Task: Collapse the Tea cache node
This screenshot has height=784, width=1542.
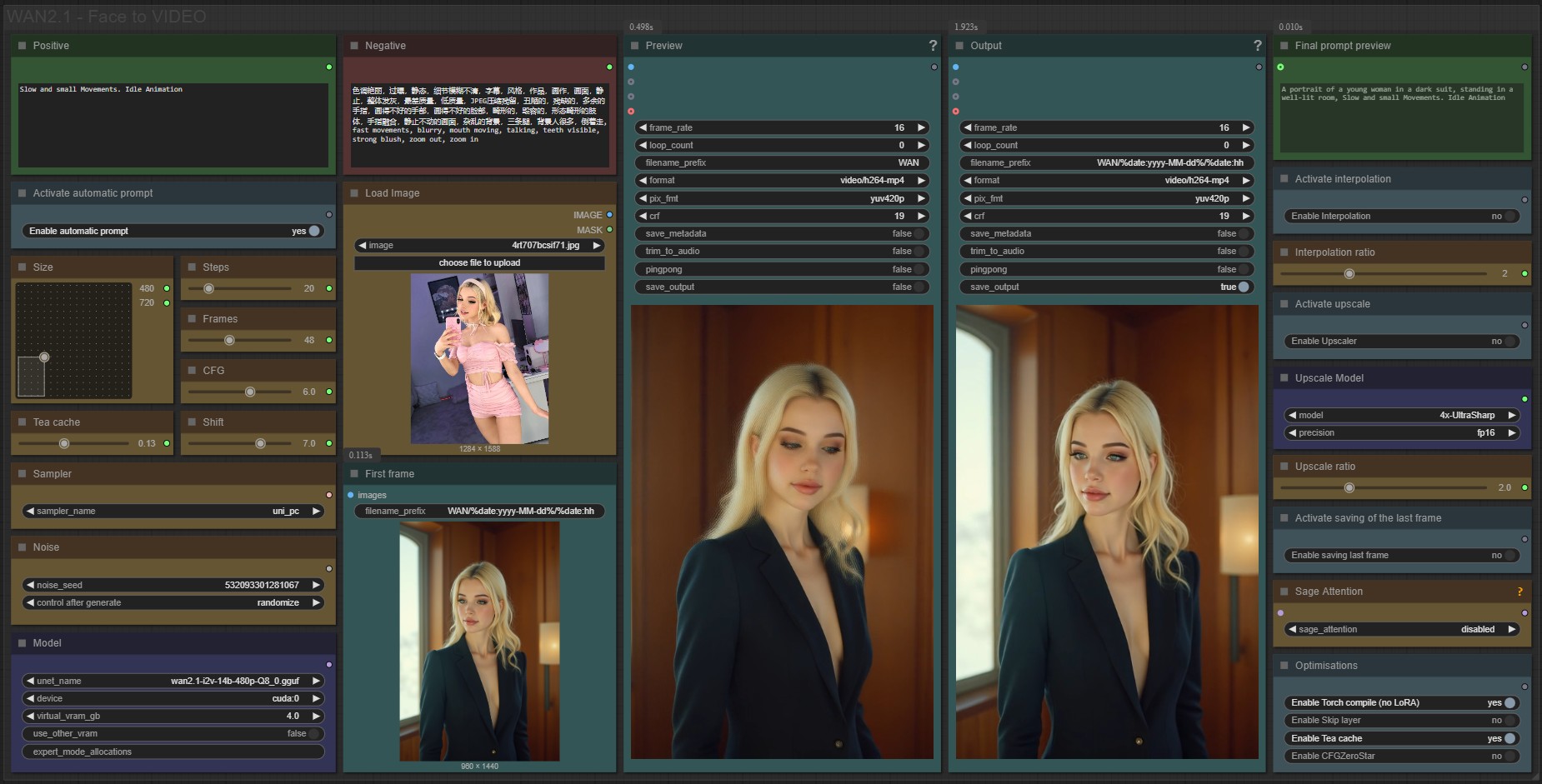Action: (x=23, y=422)
